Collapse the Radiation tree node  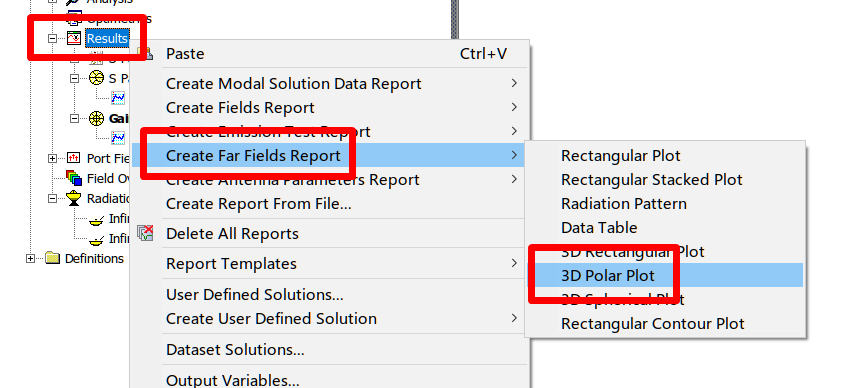point(52,199)
